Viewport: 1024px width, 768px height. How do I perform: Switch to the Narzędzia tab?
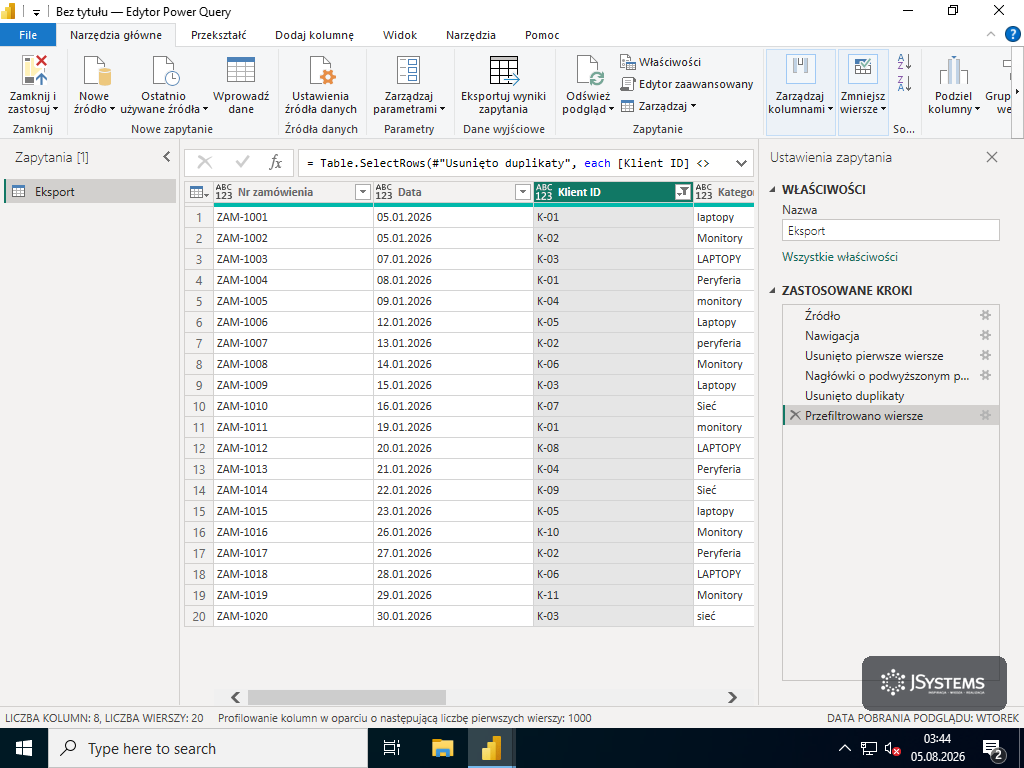coord(471,35)
